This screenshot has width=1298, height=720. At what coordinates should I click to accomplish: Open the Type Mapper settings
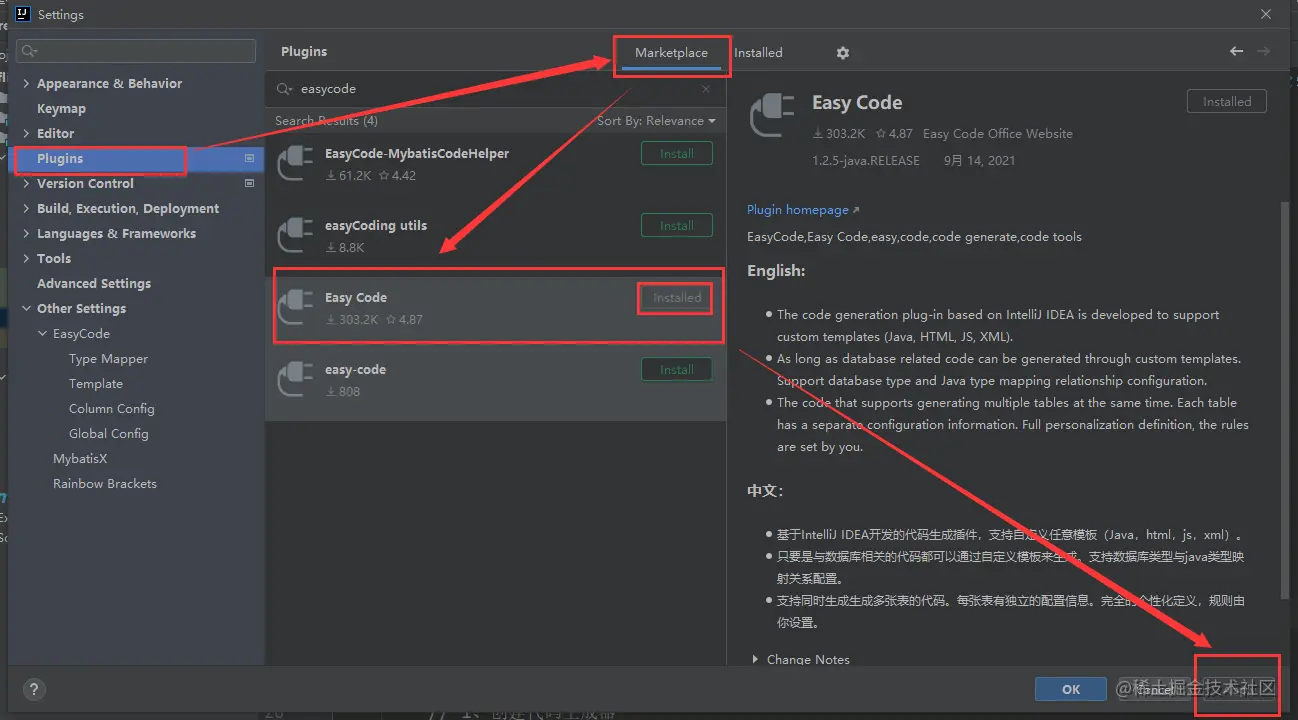[x=108, y=359]
